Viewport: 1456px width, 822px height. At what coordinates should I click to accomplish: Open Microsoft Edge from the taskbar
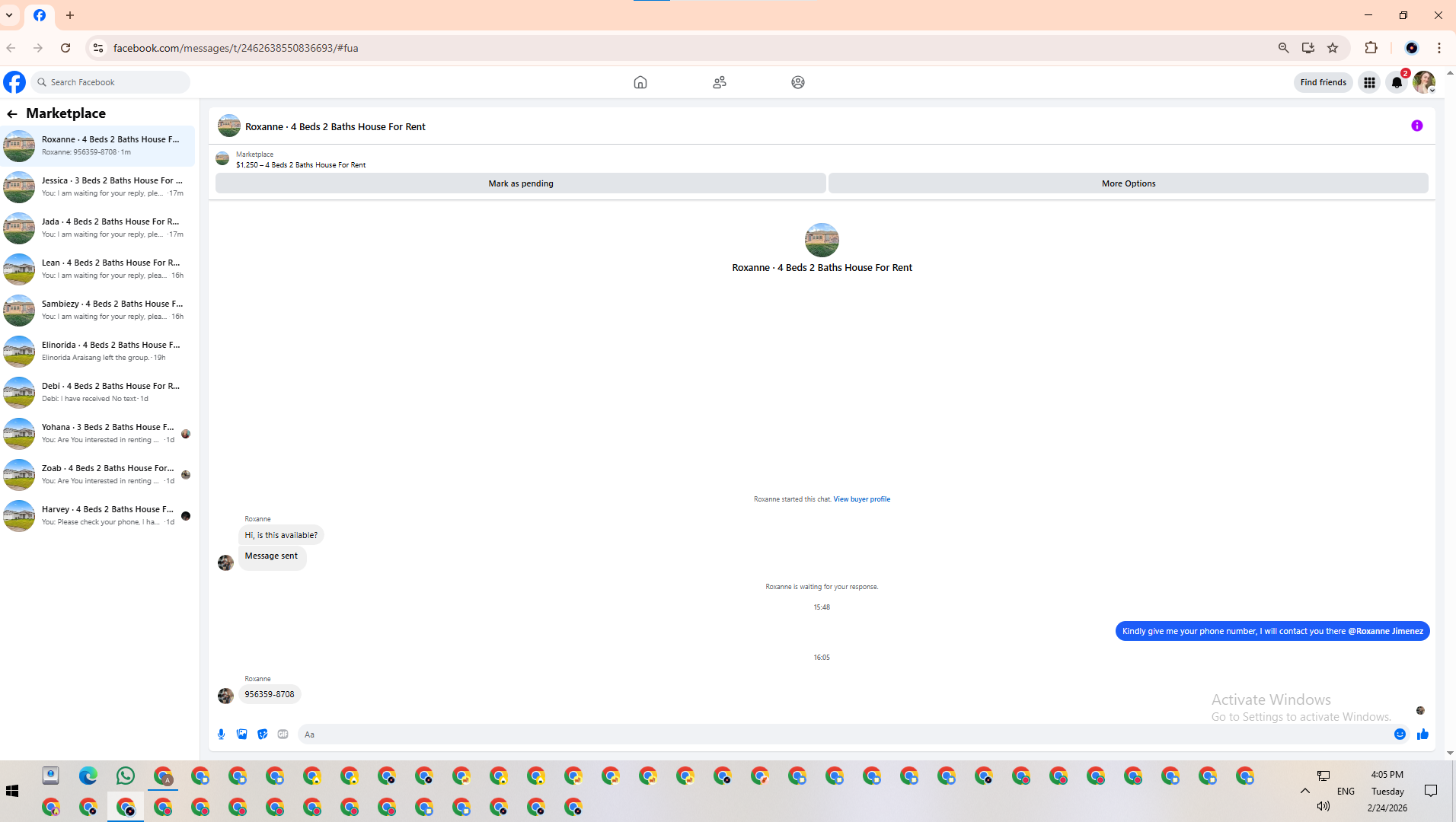pyautogui.click(x=88, y=776)
